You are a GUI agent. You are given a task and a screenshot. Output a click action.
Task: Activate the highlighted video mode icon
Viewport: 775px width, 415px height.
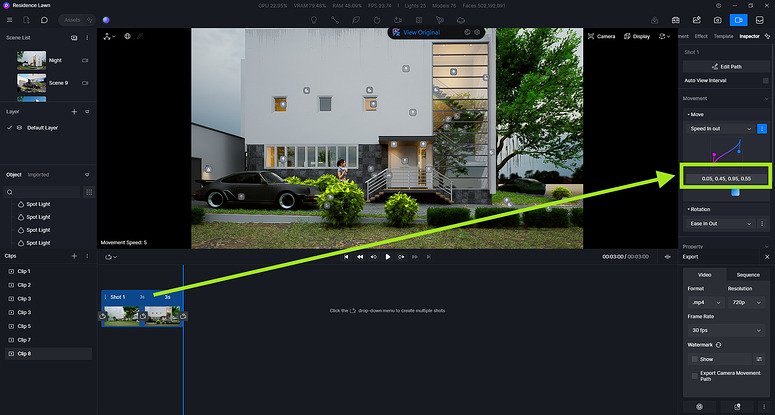pos(738,20)
